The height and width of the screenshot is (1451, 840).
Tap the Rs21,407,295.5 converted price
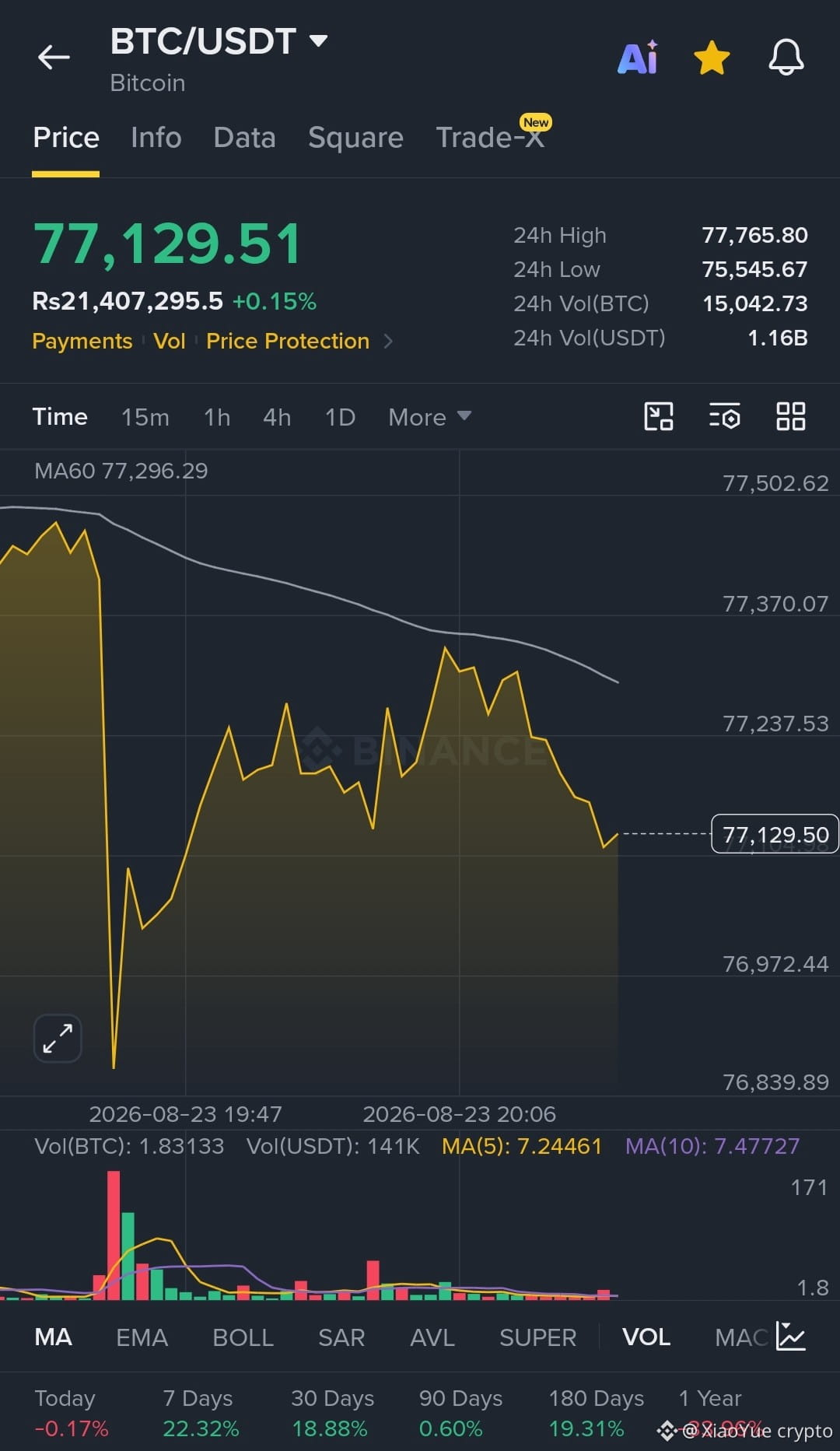[x=128, y=301]
